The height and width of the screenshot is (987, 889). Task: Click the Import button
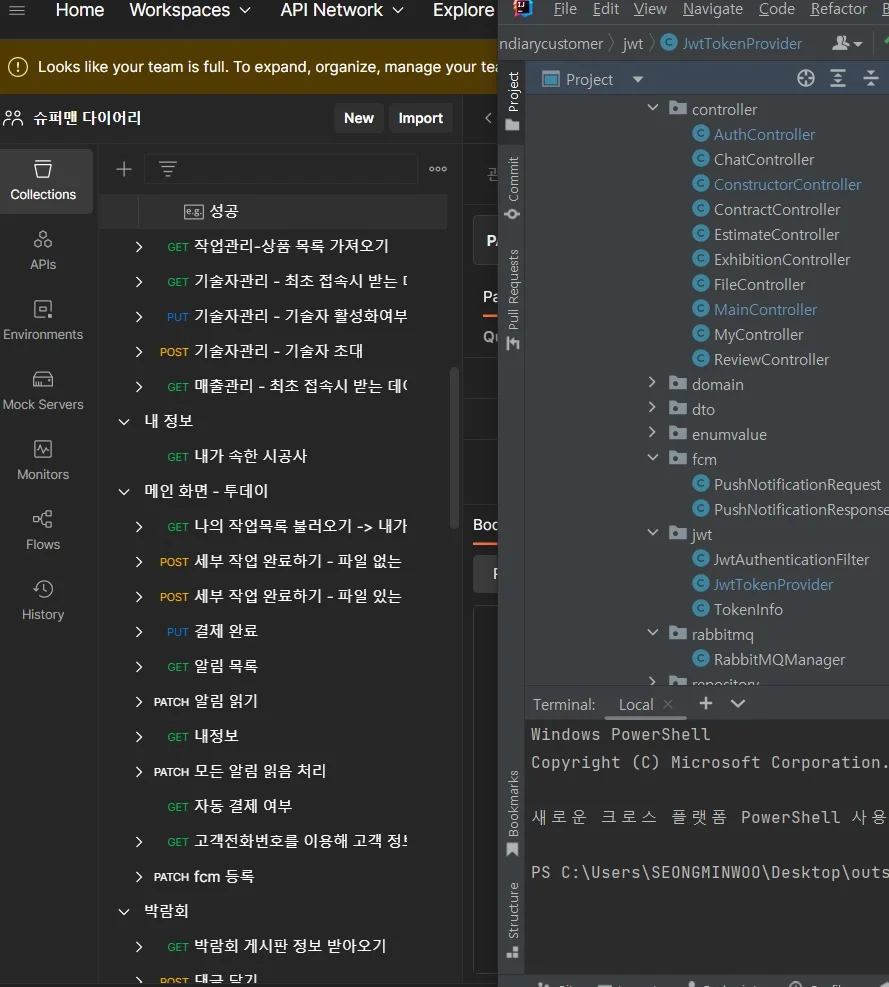(420, 118)
